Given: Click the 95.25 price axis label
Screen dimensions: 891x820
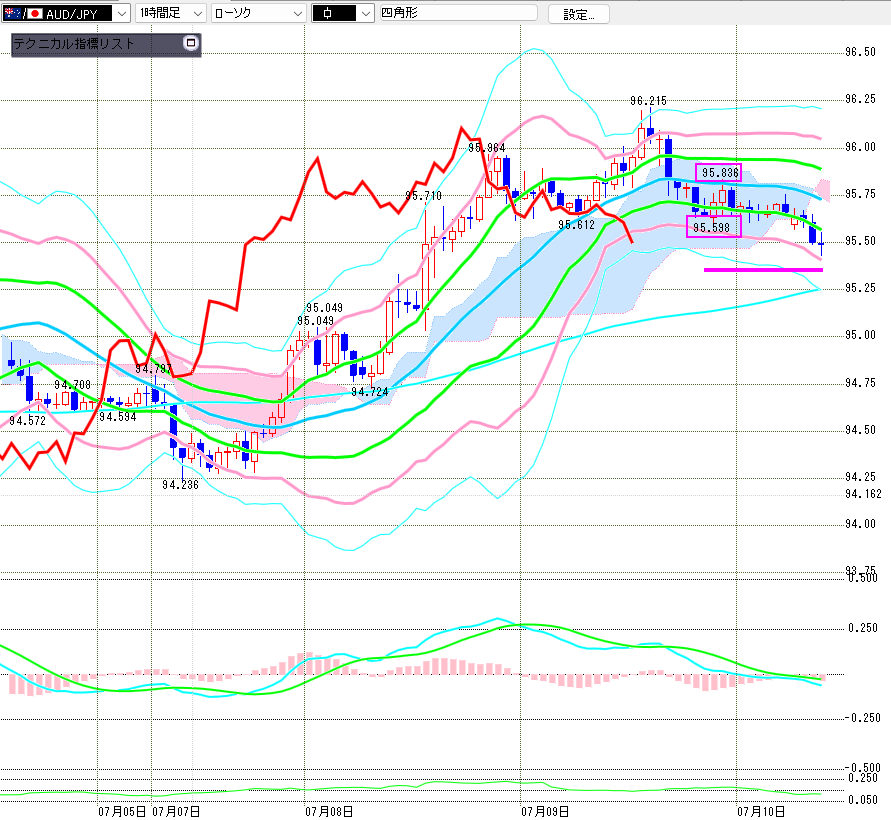Looking at the screenshot, I should pos(860,288).
